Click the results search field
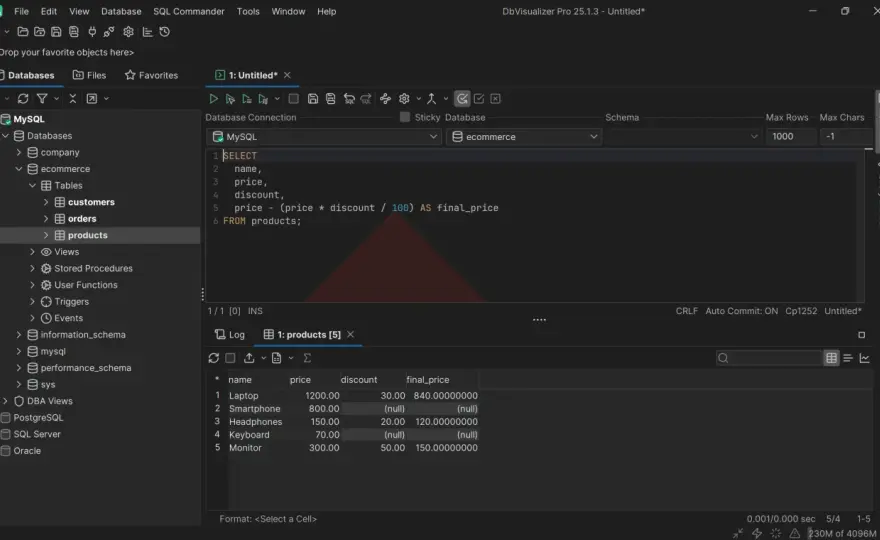 tap(769, 358)
